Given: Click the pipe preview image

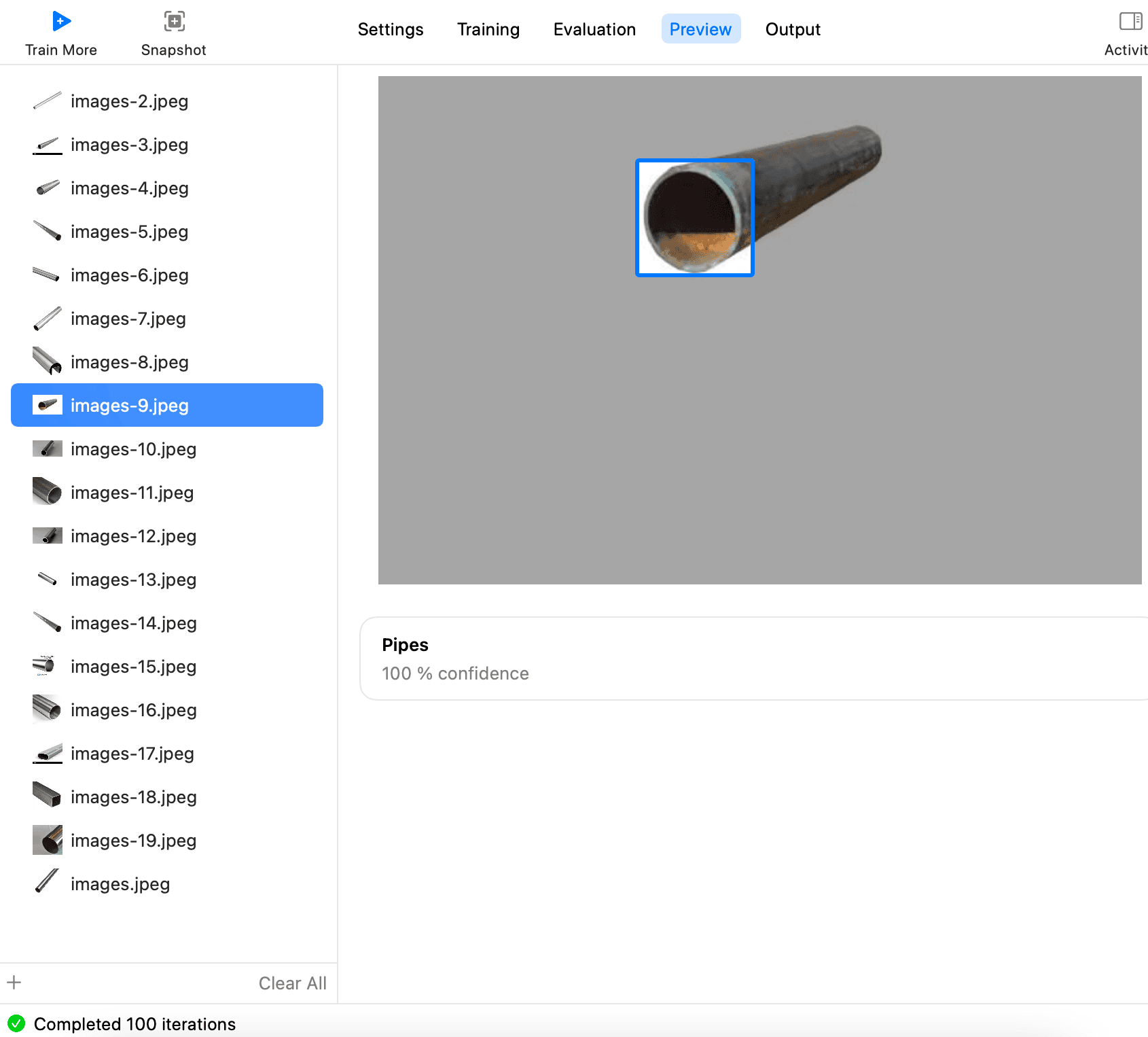Looking at the screenshot, I should 759,330.
